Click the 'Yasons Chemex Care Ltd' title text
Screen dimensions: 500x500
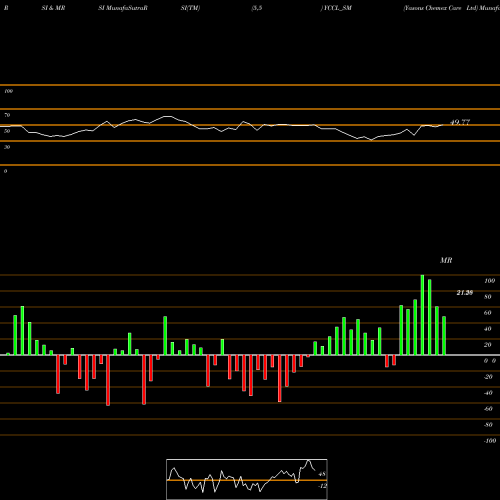coord(440,8)
